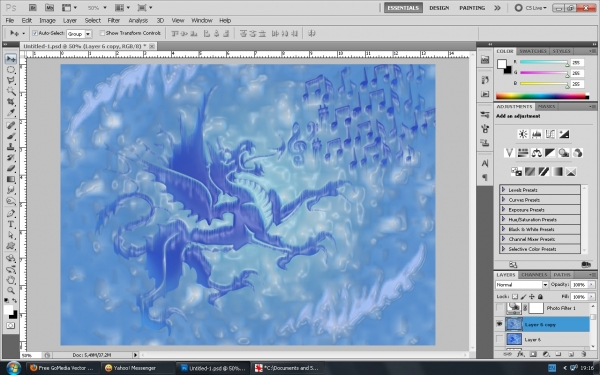Viewport: 600px width, 375px height.
Task: Toggle lock position icon
Action: [x=532, y=297]
